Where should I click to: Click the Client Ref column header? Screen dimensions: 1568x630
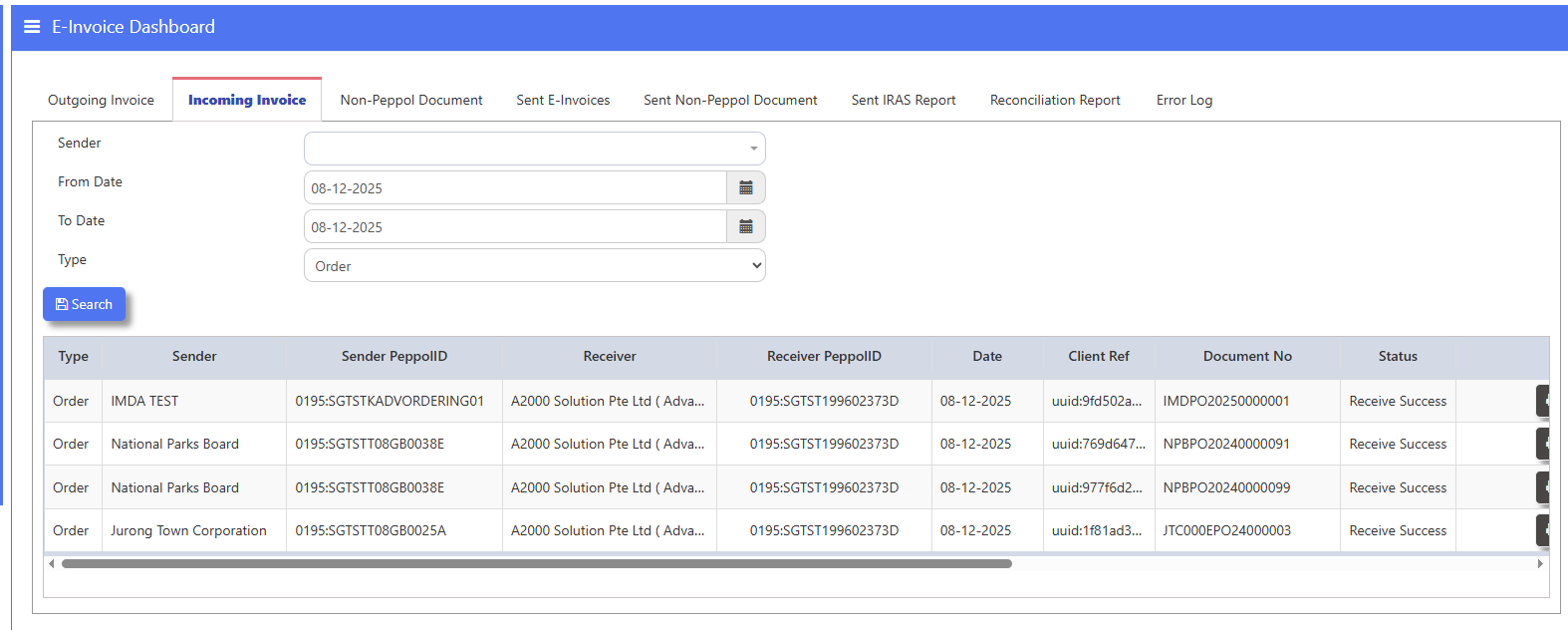coord(1099,356)
